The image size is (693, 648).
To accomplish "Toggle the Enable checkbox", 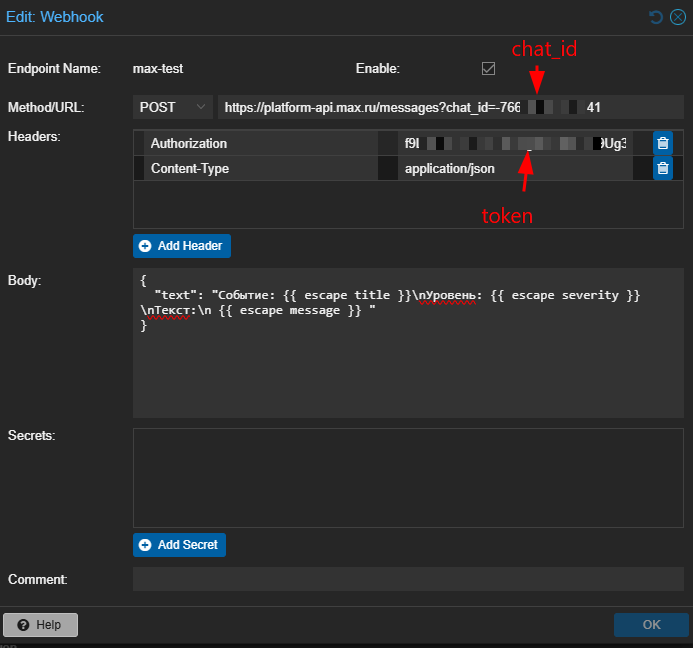I will point(488,69).
